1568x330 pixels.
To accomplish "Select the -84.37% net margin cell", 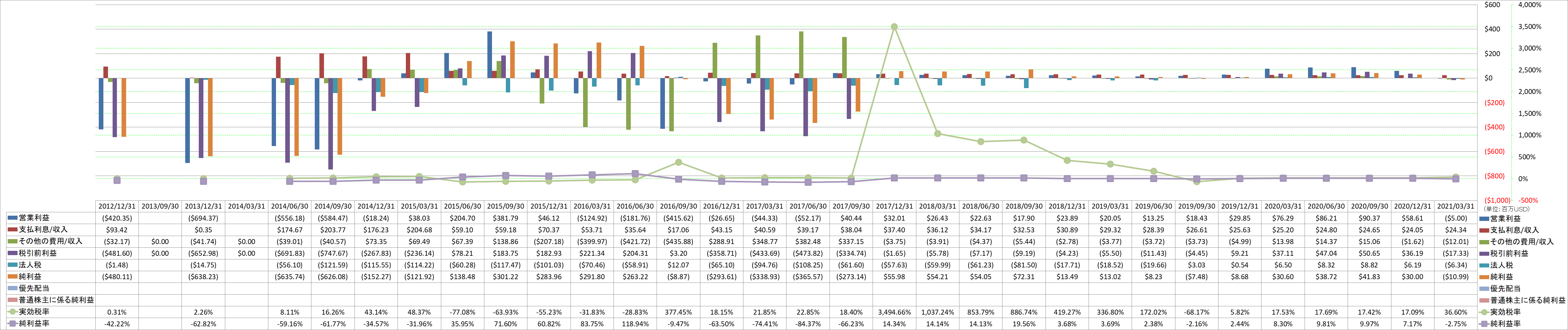I will pyautogui.click(x=808, y=323).
